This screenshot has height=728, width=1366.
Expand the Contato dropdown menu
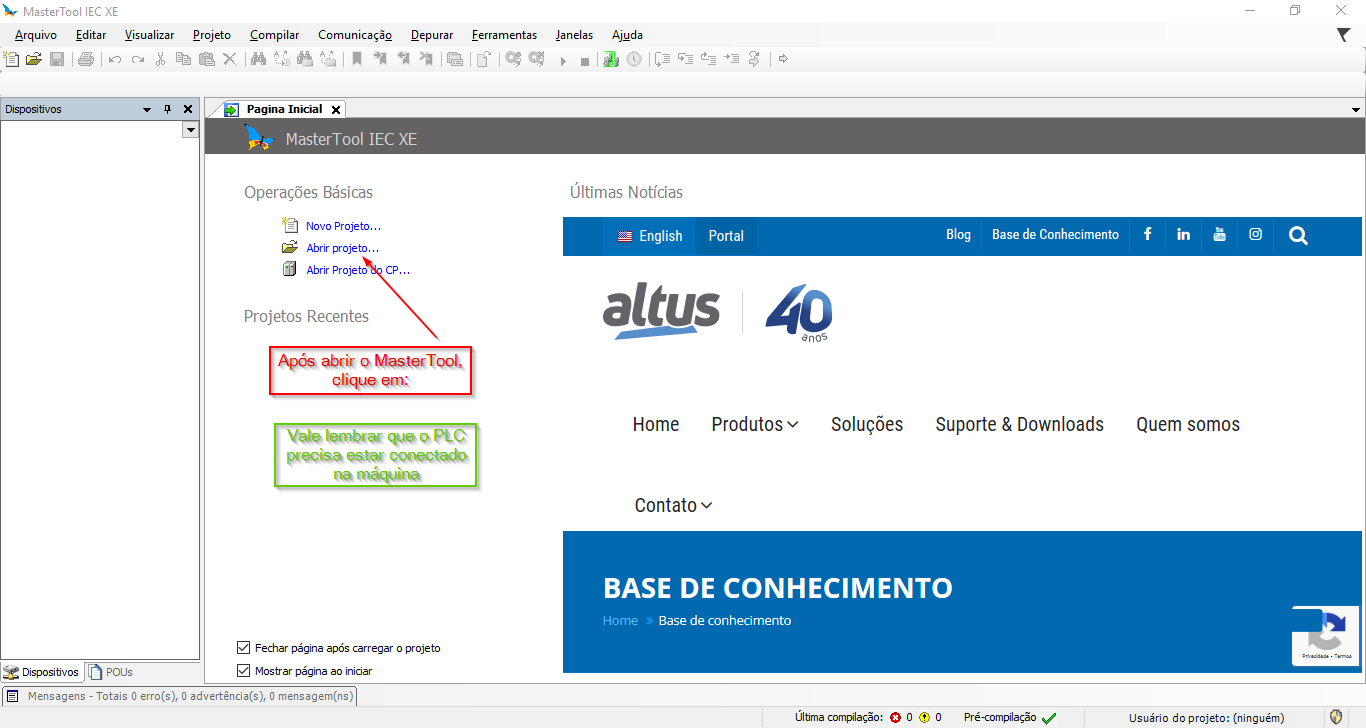(673, 506)
